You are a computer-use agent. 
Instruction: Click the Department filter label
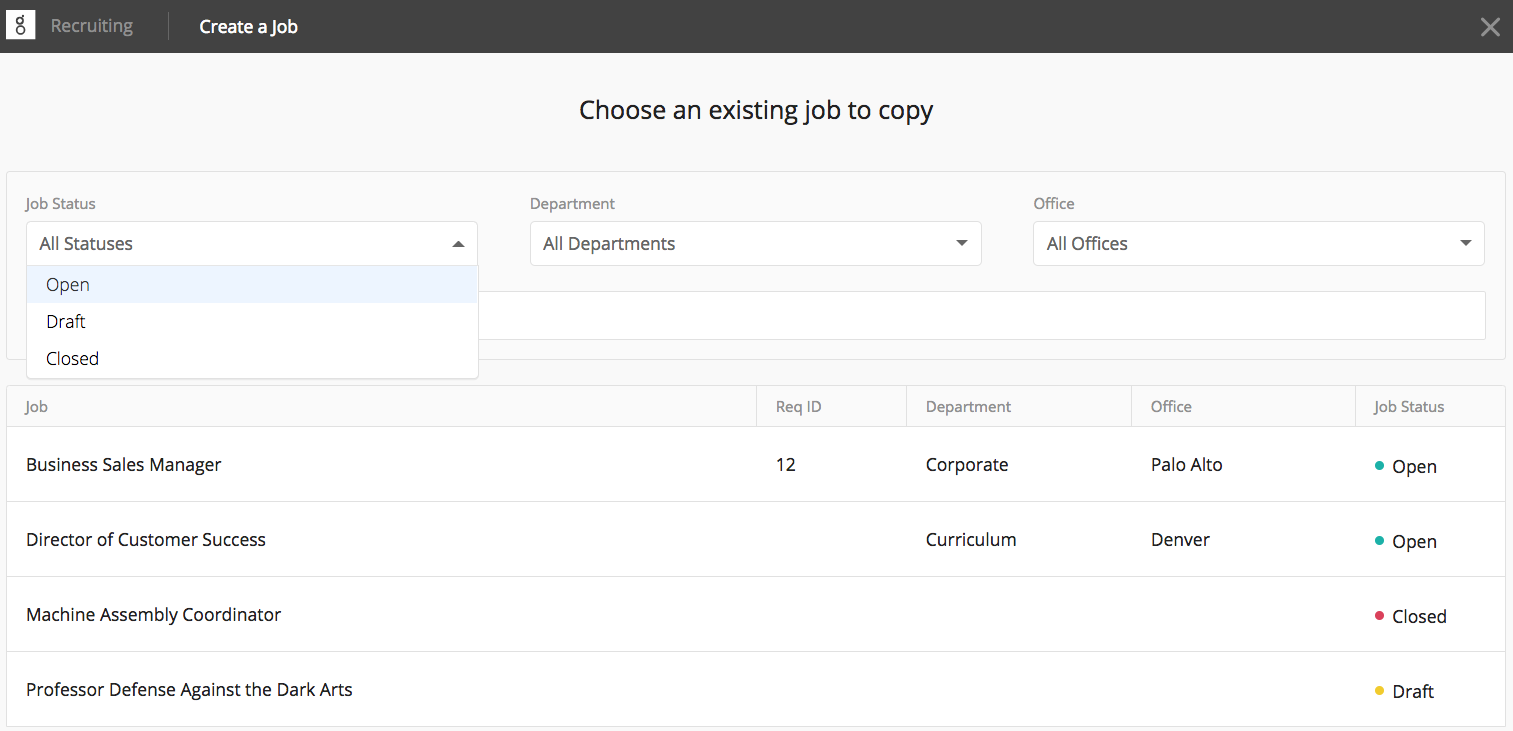point(572,204)
